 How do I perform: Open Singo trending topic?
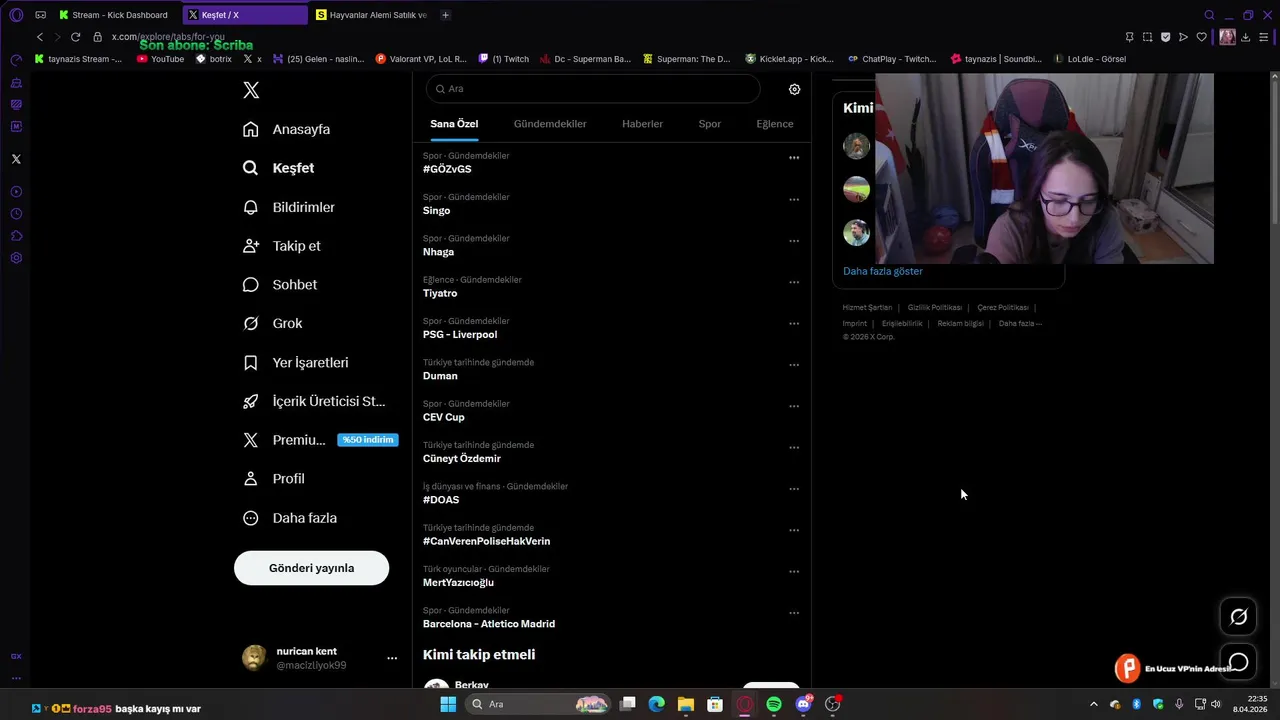(436, 211)
